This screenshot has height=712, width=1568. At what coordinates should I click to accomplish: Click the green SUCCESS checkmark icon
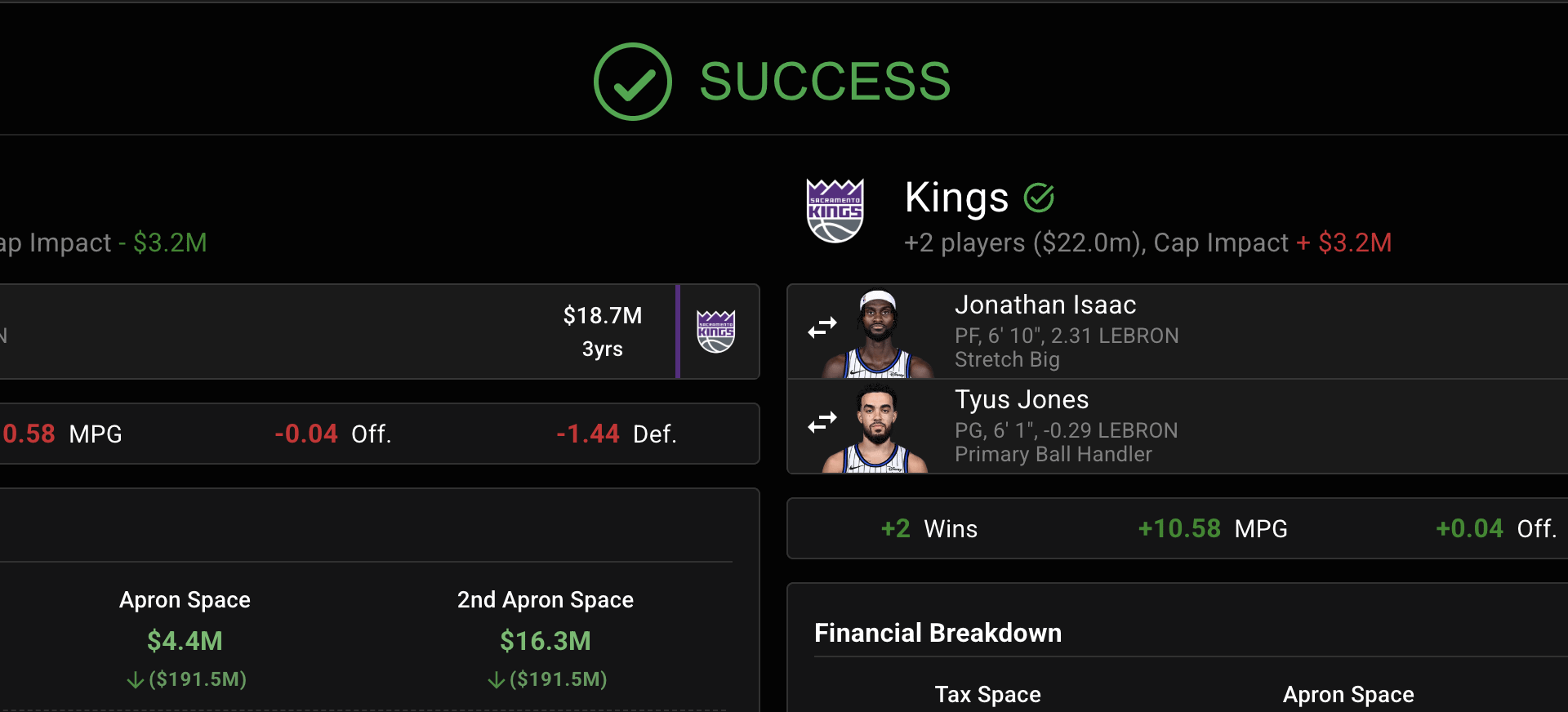pos(633,81)
